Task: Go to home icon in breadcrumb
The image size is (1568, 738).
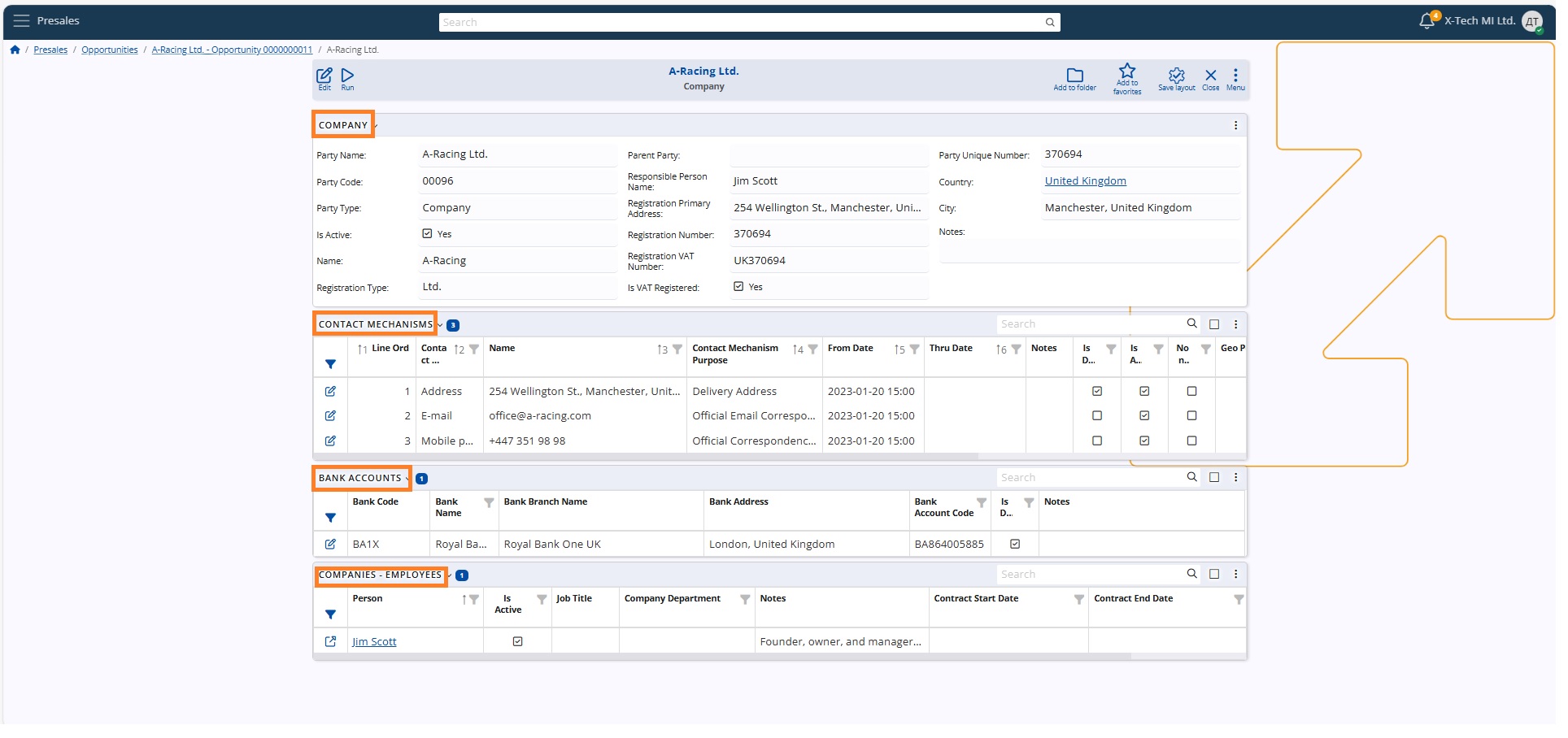Action: (15, 50)
